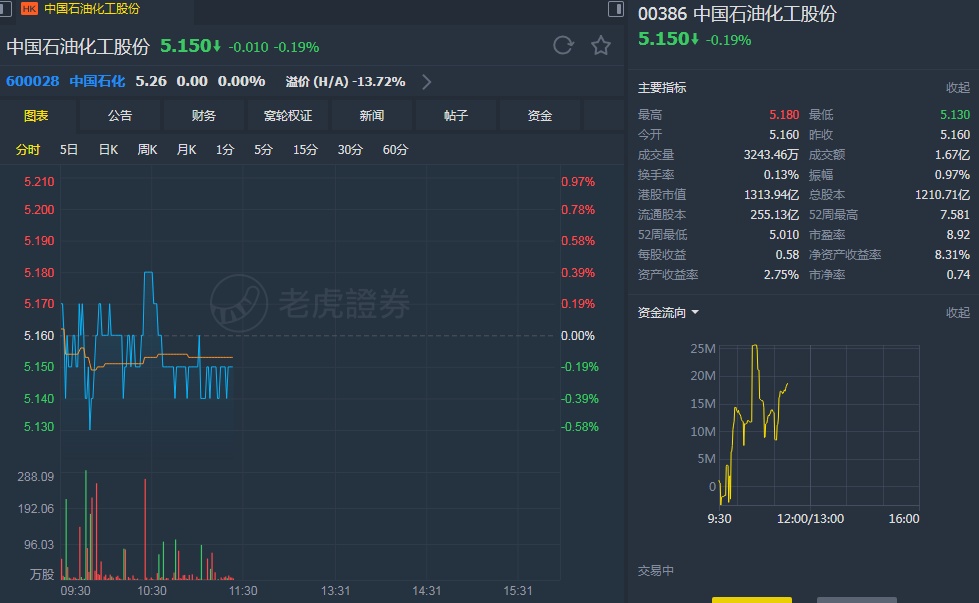Click the refresh icon beside the stock title
979x603 pixels.
pos(563,46)
